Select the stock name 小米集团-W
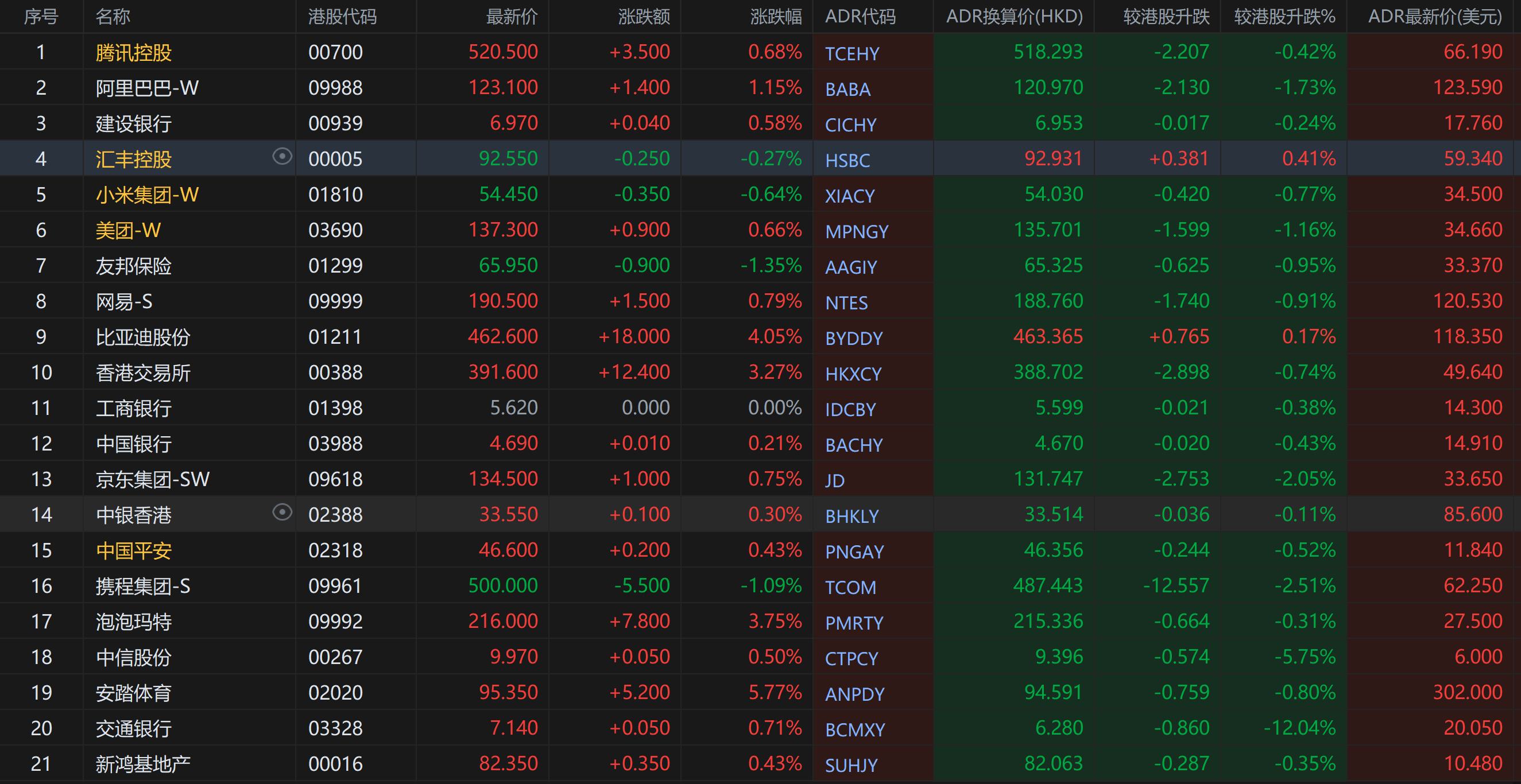 point(147,195)
